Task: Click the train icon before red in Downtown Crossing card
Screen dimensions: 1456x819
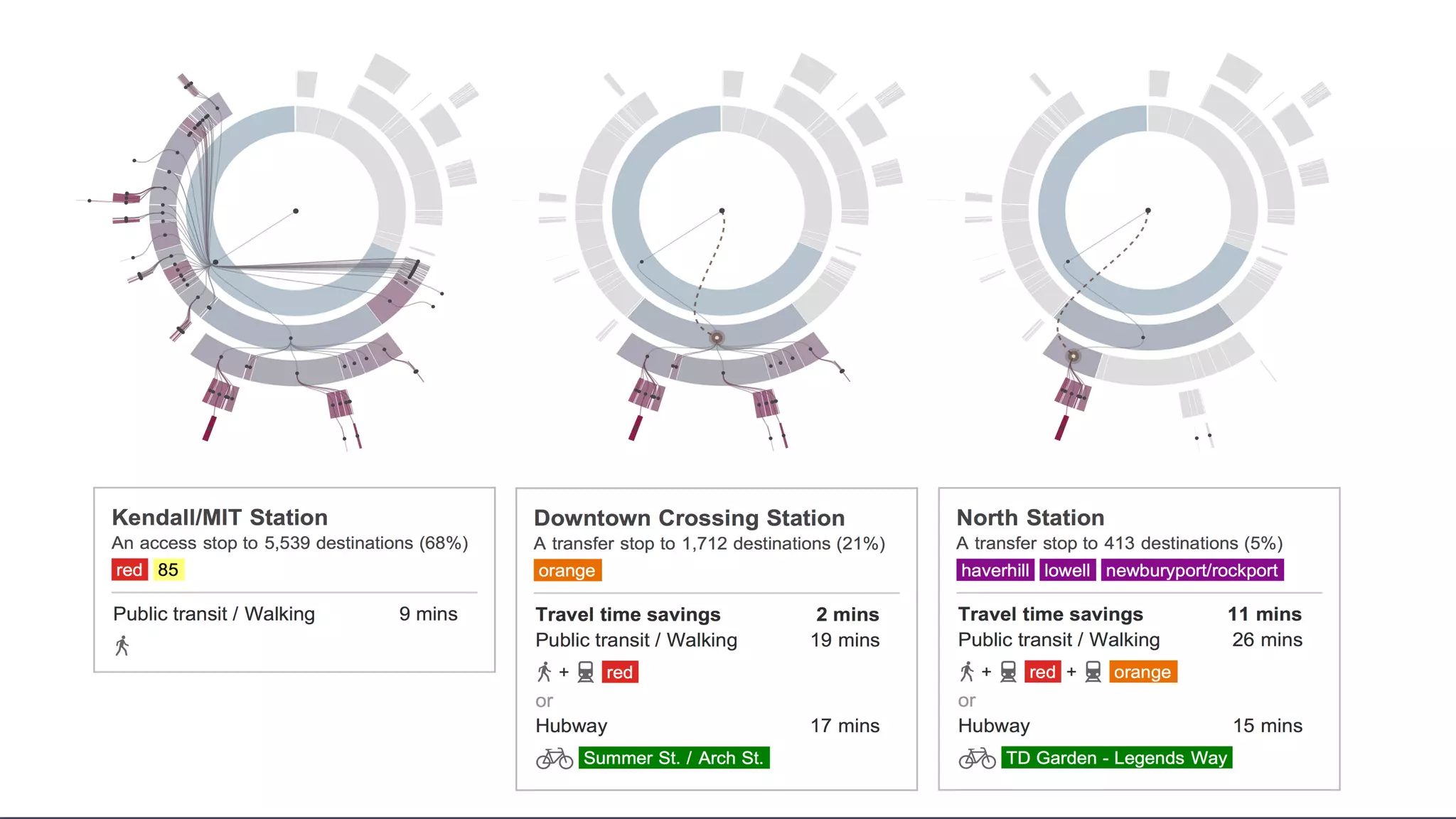Action: click(x=585, y=672)
